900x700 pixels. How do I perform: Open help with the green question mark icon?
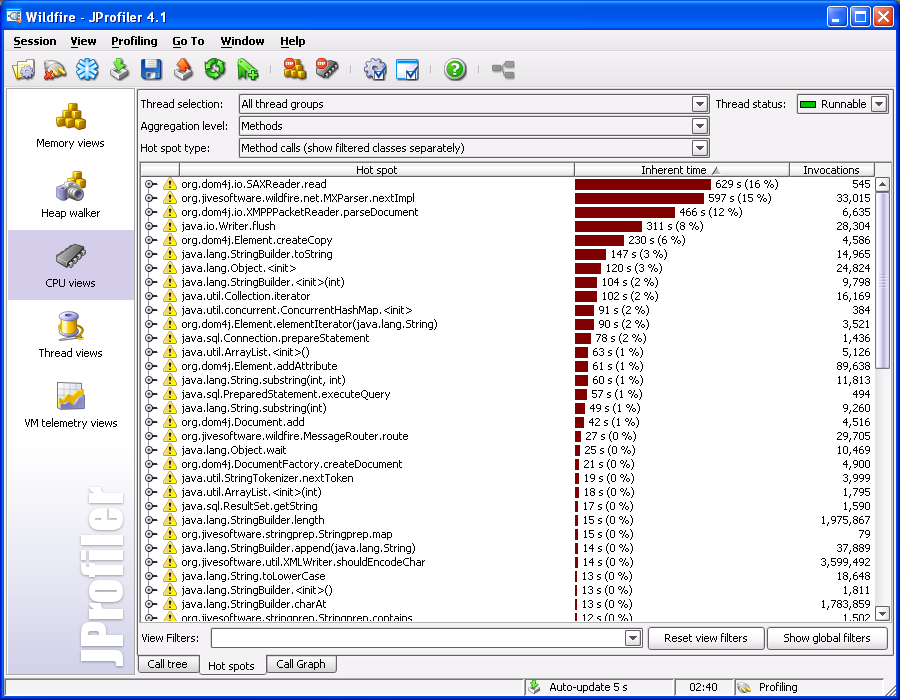coord(455,70)
